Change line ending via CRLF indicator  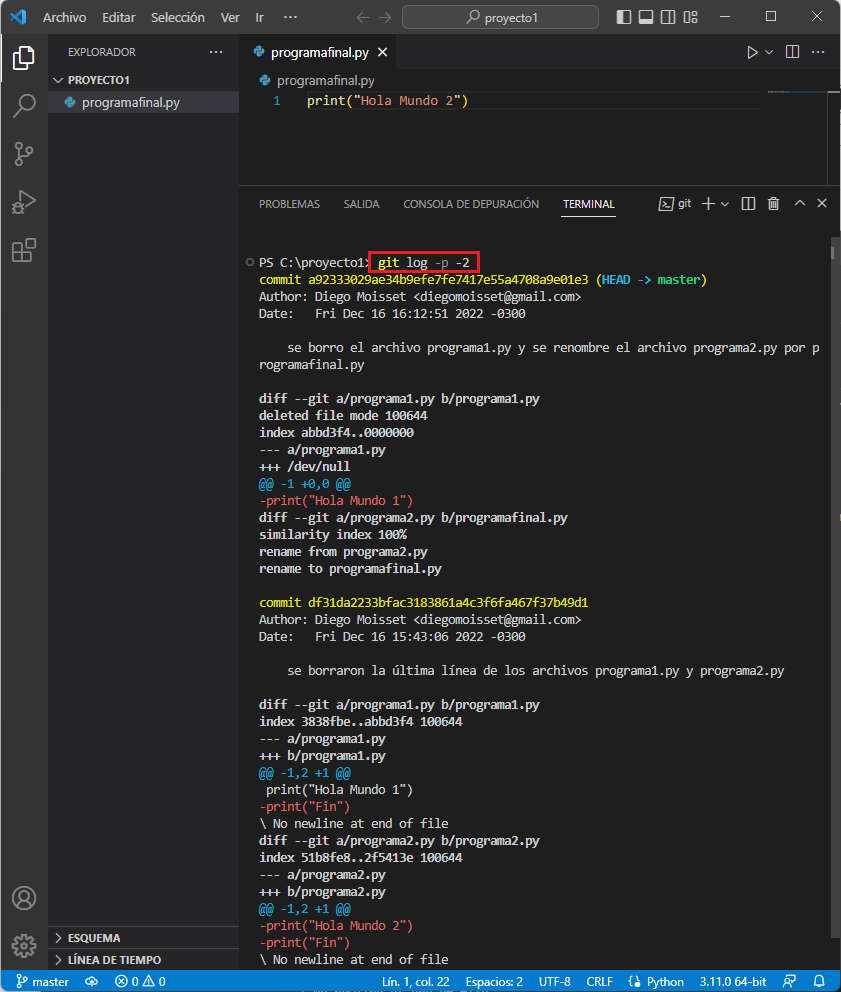(599, 982)
